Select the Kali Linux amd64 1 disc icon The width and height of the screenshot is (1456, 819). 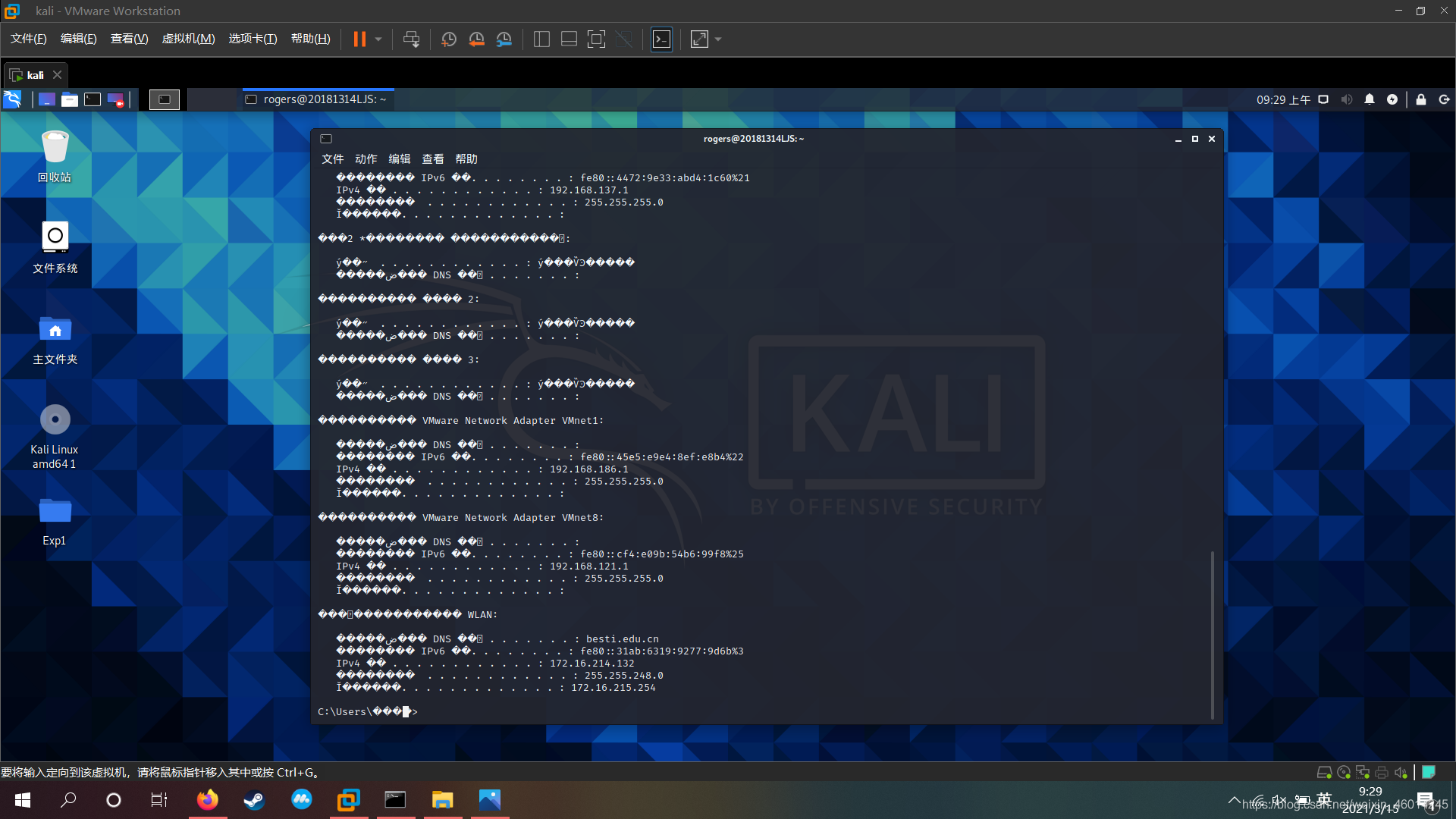(x=55, y=436)
